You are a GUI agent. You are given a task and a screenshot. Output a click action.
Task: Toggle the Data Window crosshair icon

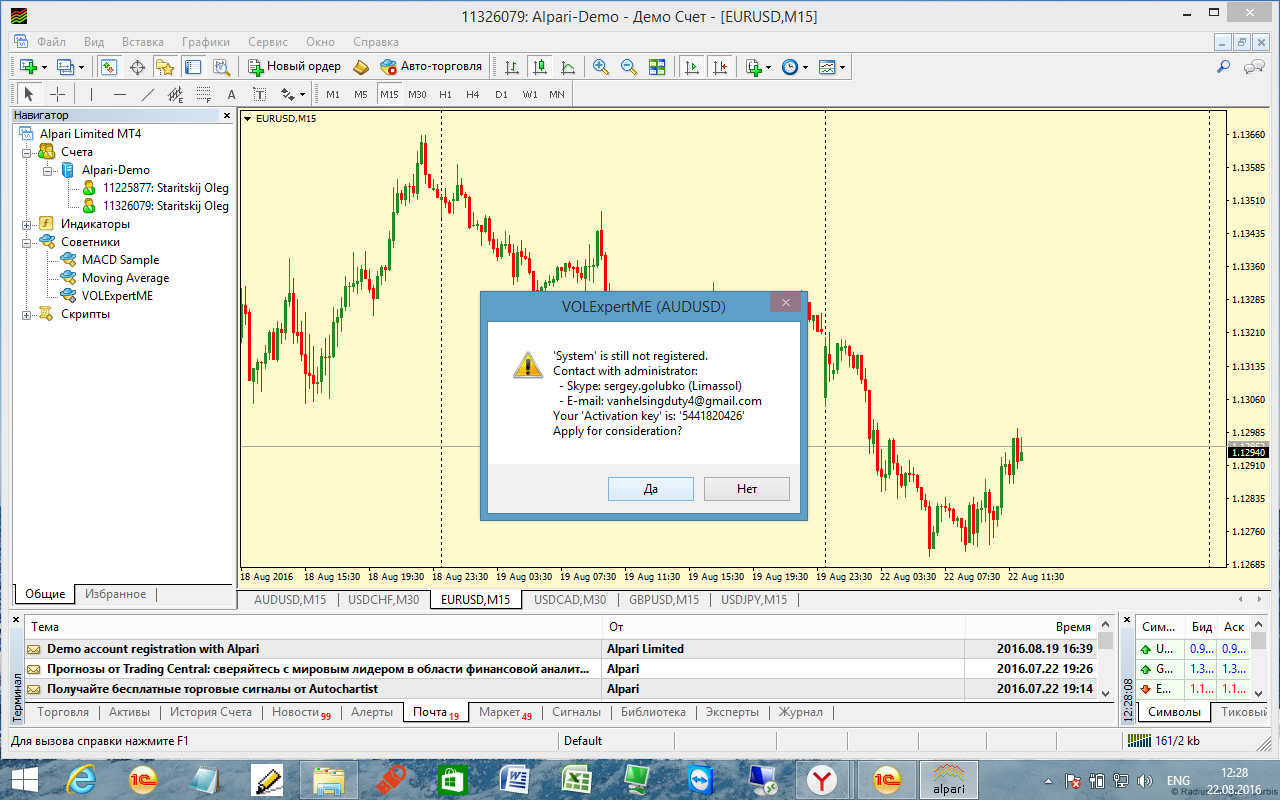point(137,67)
